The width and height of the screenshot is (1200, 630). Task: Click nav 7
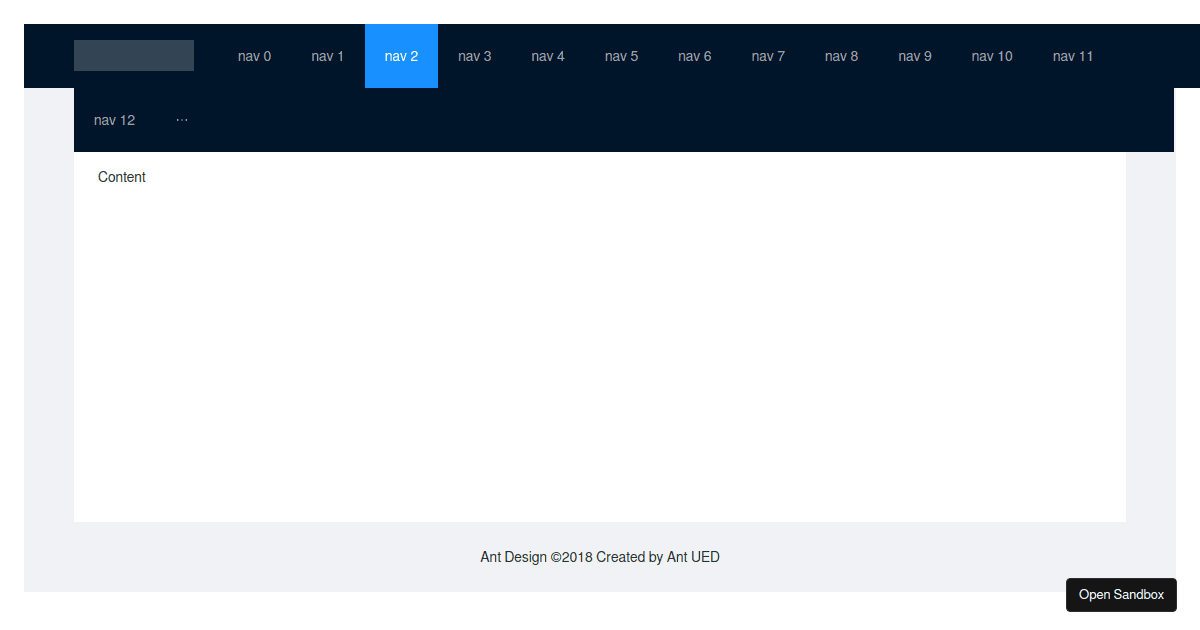coord(768,56)
